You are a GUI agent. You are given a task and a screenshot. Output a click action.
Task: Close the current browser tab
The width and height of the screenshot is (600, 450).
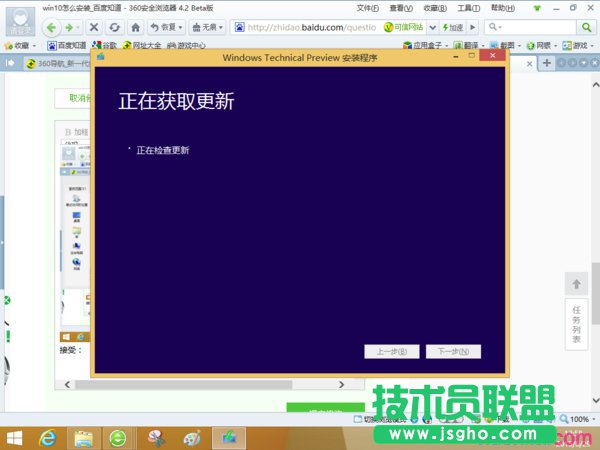pos(529,64)
